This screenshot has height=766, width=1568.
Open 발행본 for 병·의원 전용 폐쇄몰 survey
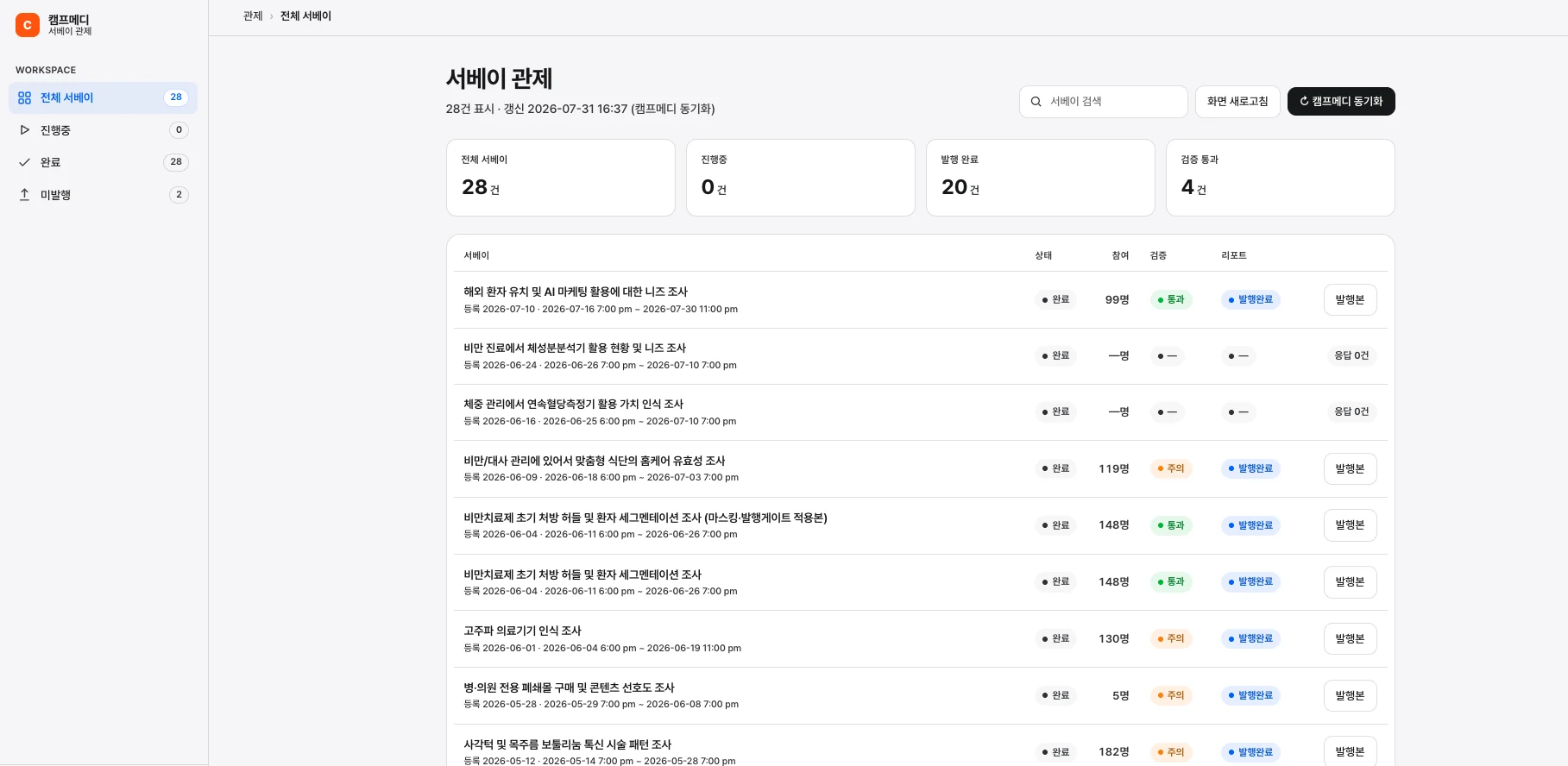coord(1350,696)
